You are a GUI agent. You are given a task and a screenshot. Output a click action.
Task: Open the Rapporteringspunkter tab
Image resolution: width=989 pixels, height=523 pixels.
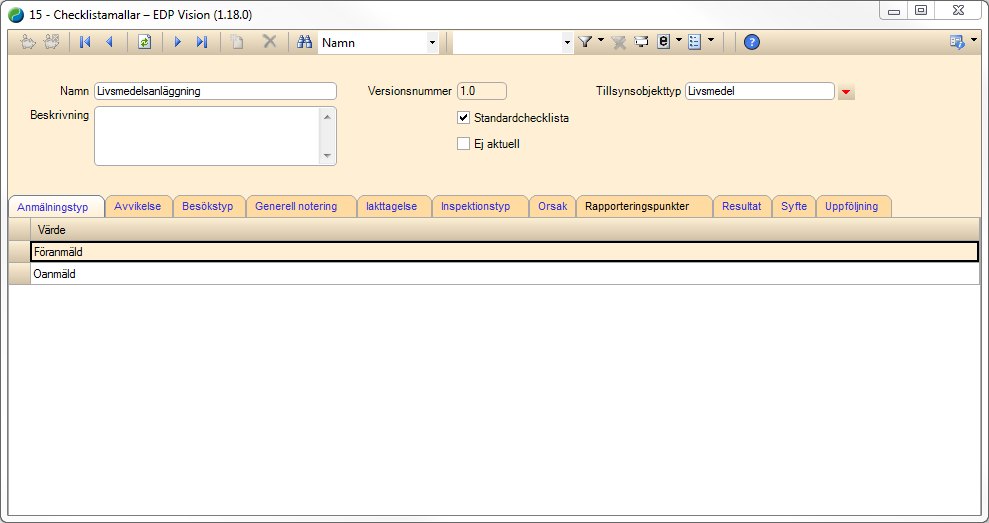(637, 207)
